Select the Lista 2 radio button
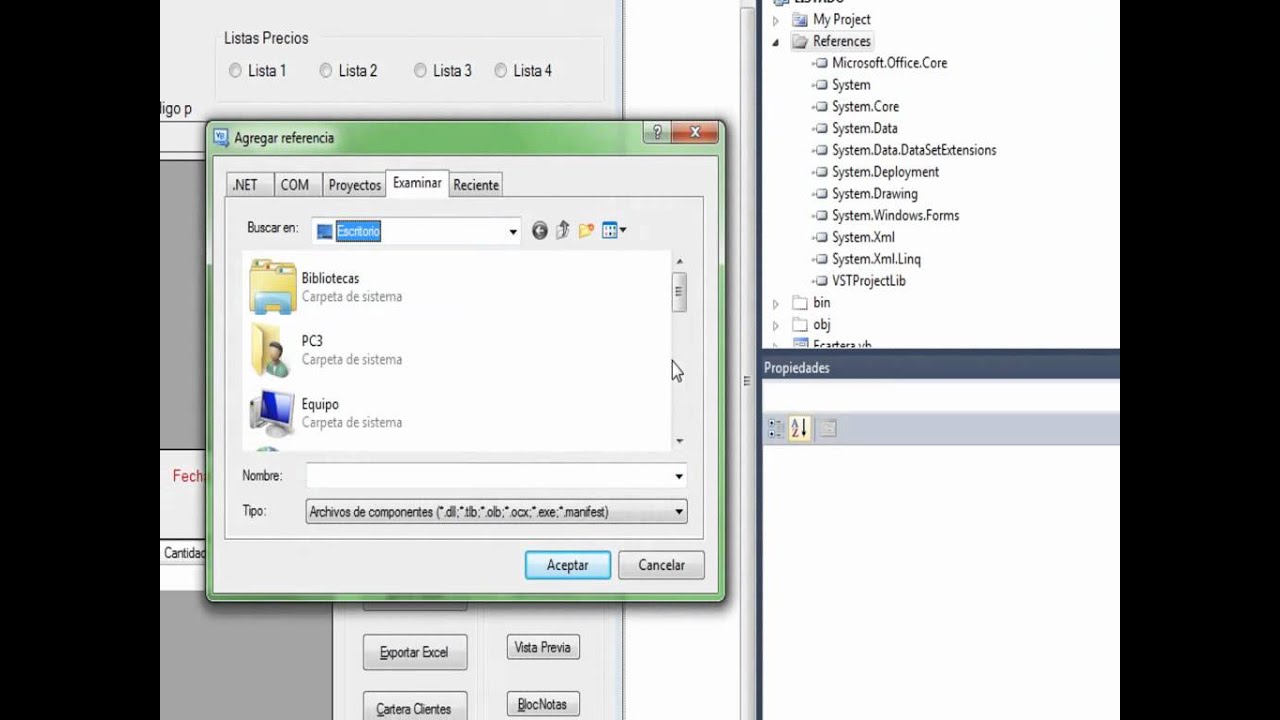This screenshot has width=1280, height=720. click(325, 71)
